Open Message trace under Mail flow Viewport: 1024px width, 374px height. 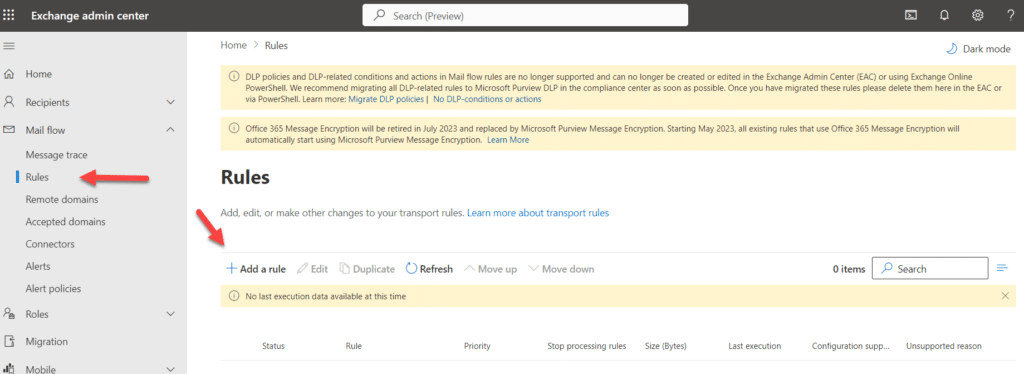[x=56, y=155]
